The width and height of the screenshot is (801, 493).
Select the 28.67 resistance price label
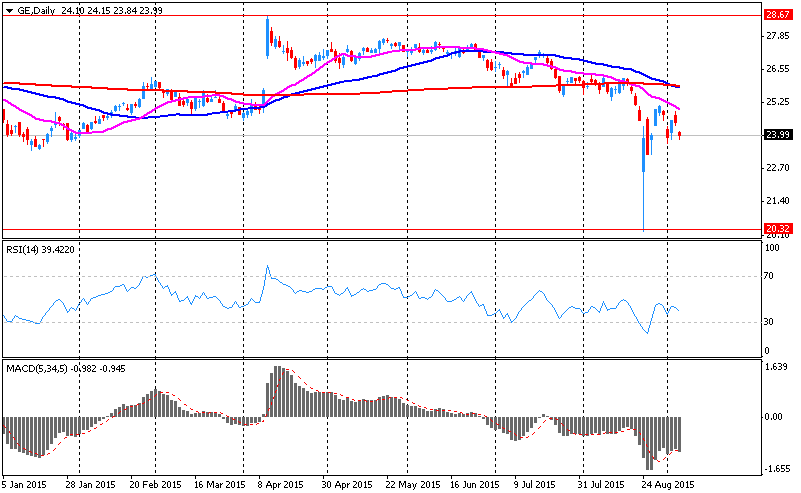click(778, 15)
